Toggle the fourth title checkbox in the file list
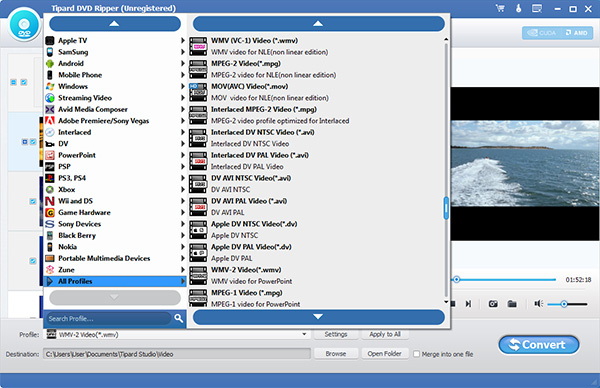The width and height of the screenshot is (600, 388). point(33,261)
